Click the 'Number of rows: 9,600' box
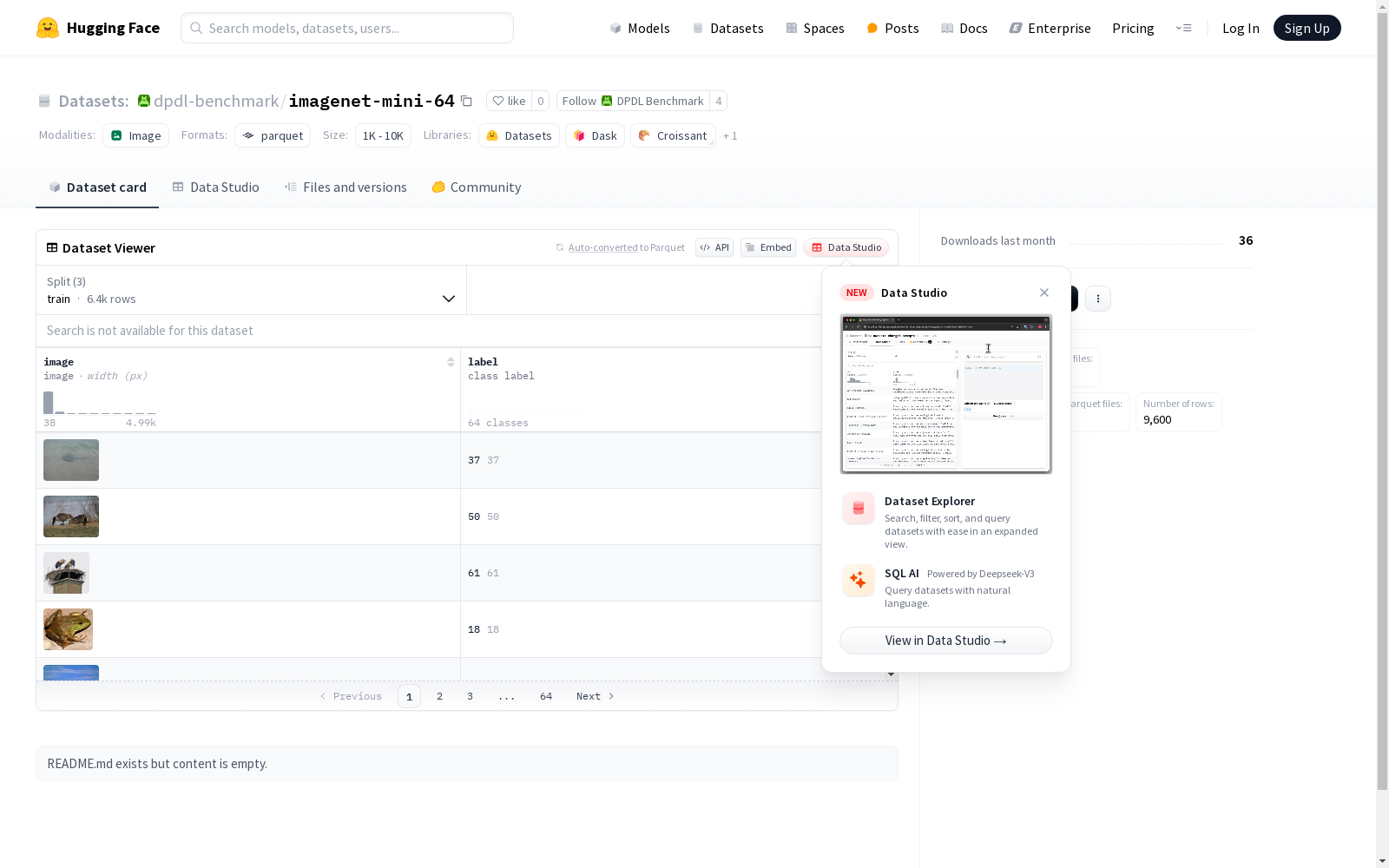This screenshot has height=868, width=1389. 1178,412
